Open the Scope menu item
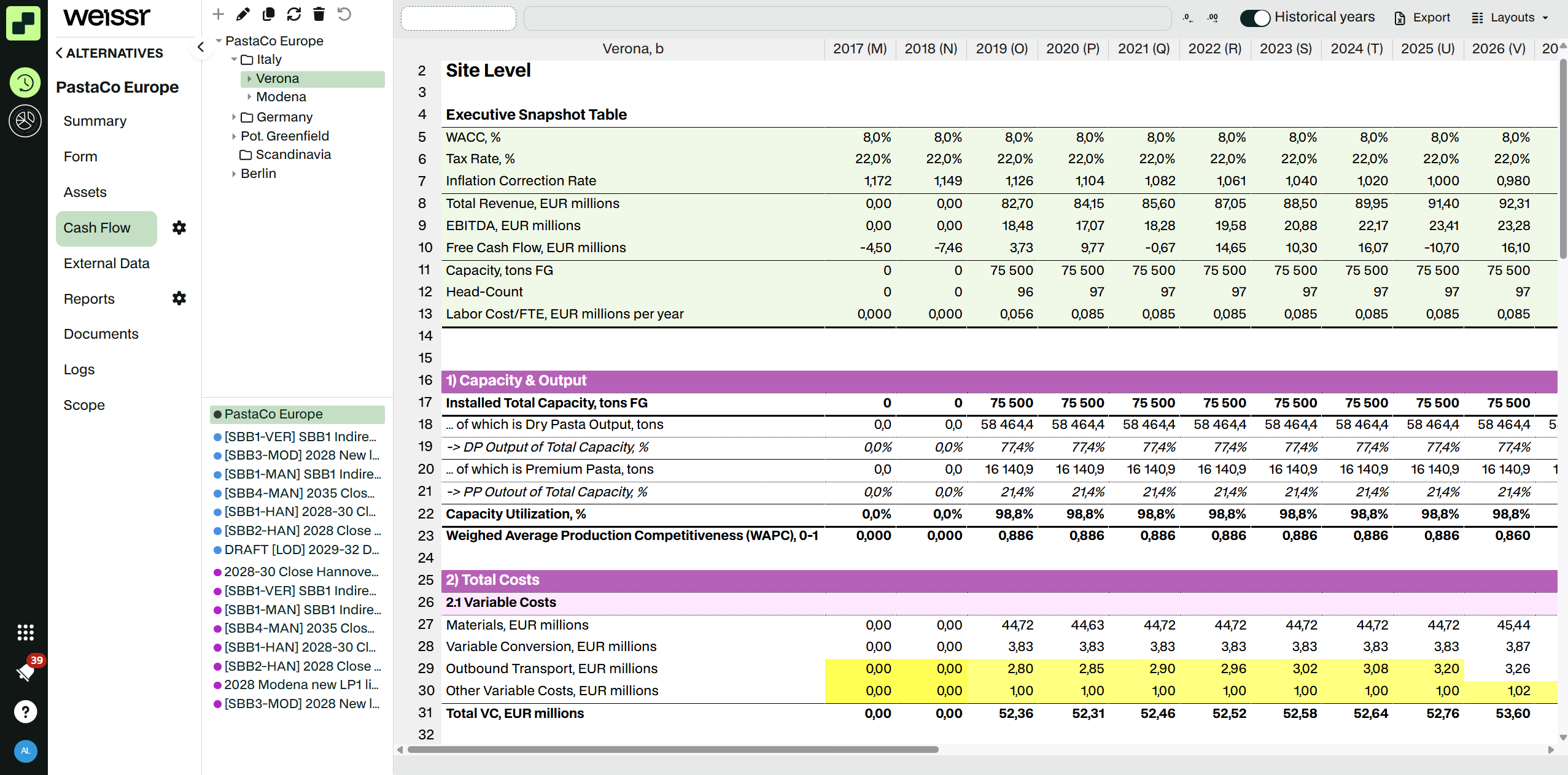 coord(84,405)
